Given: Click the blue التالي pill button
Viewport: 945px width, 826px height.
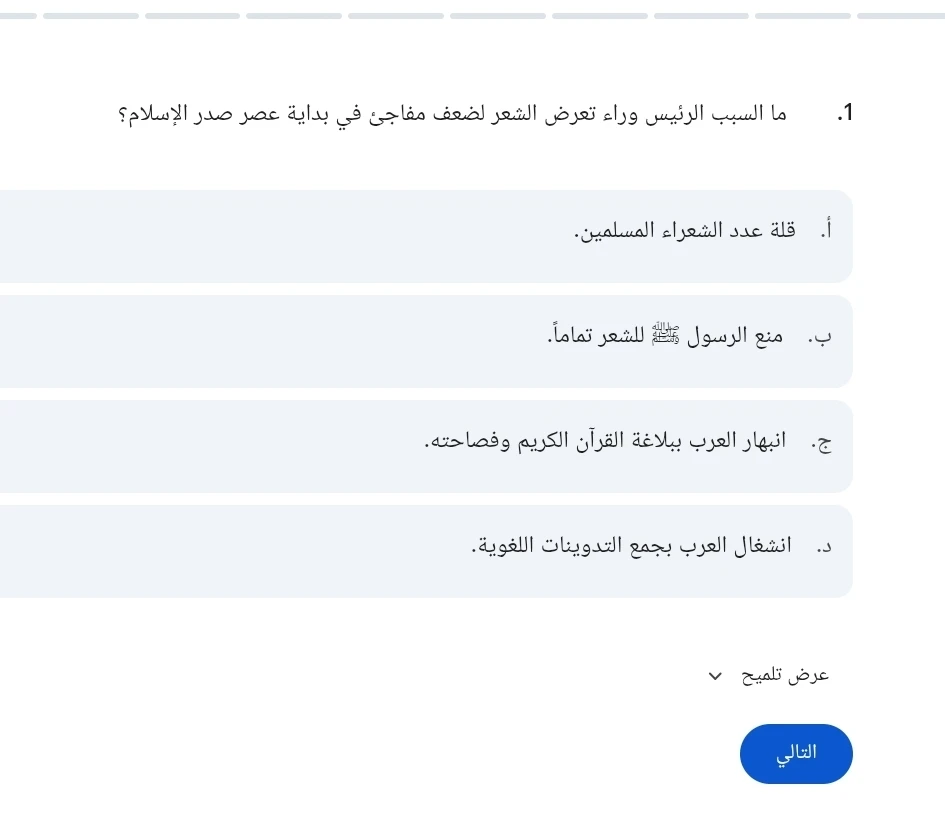Looking at the screenshot, I should click(795, 754).
